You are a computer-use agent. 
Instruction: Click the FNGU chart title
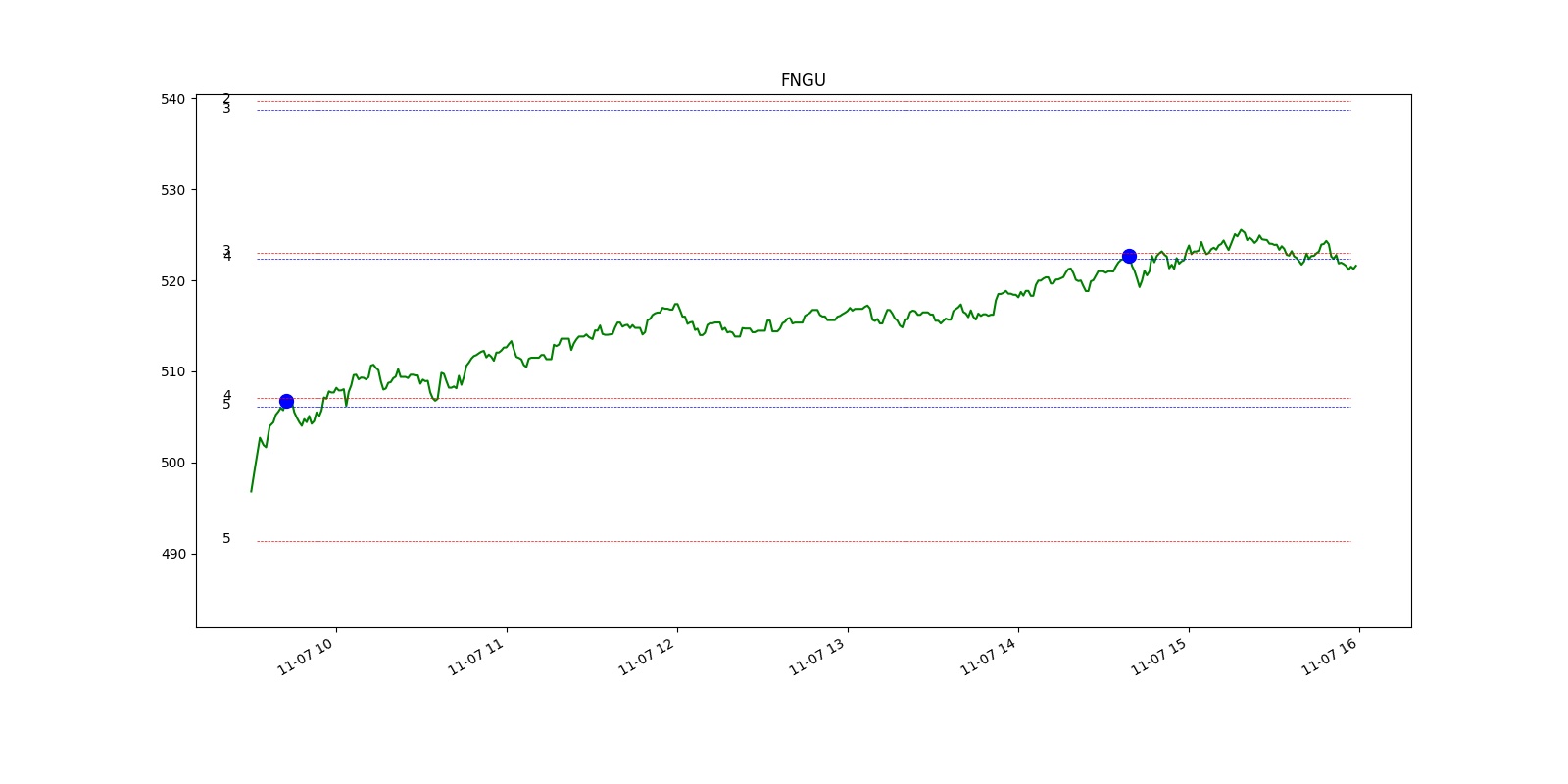[x=803, y=80]
